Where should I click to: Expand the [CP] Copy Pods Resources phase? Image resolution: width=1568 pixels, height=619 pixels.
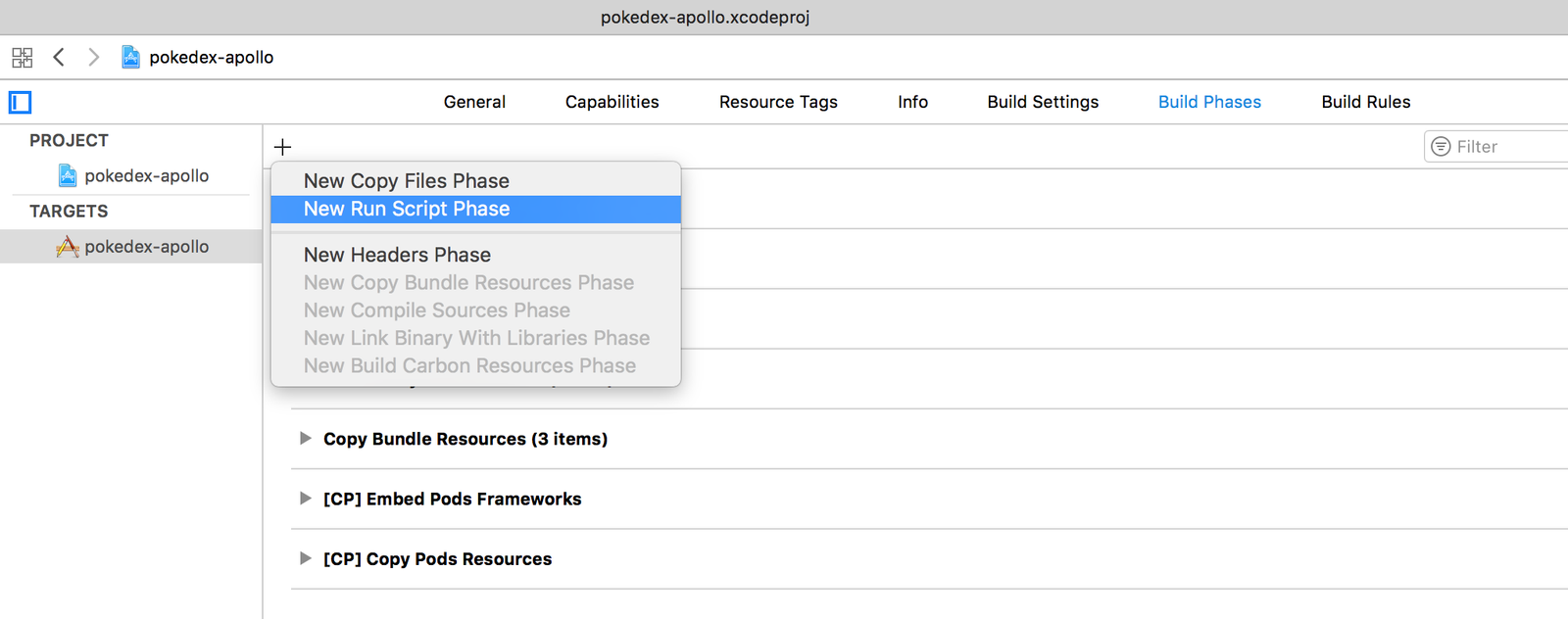click(x=305, y=558)
